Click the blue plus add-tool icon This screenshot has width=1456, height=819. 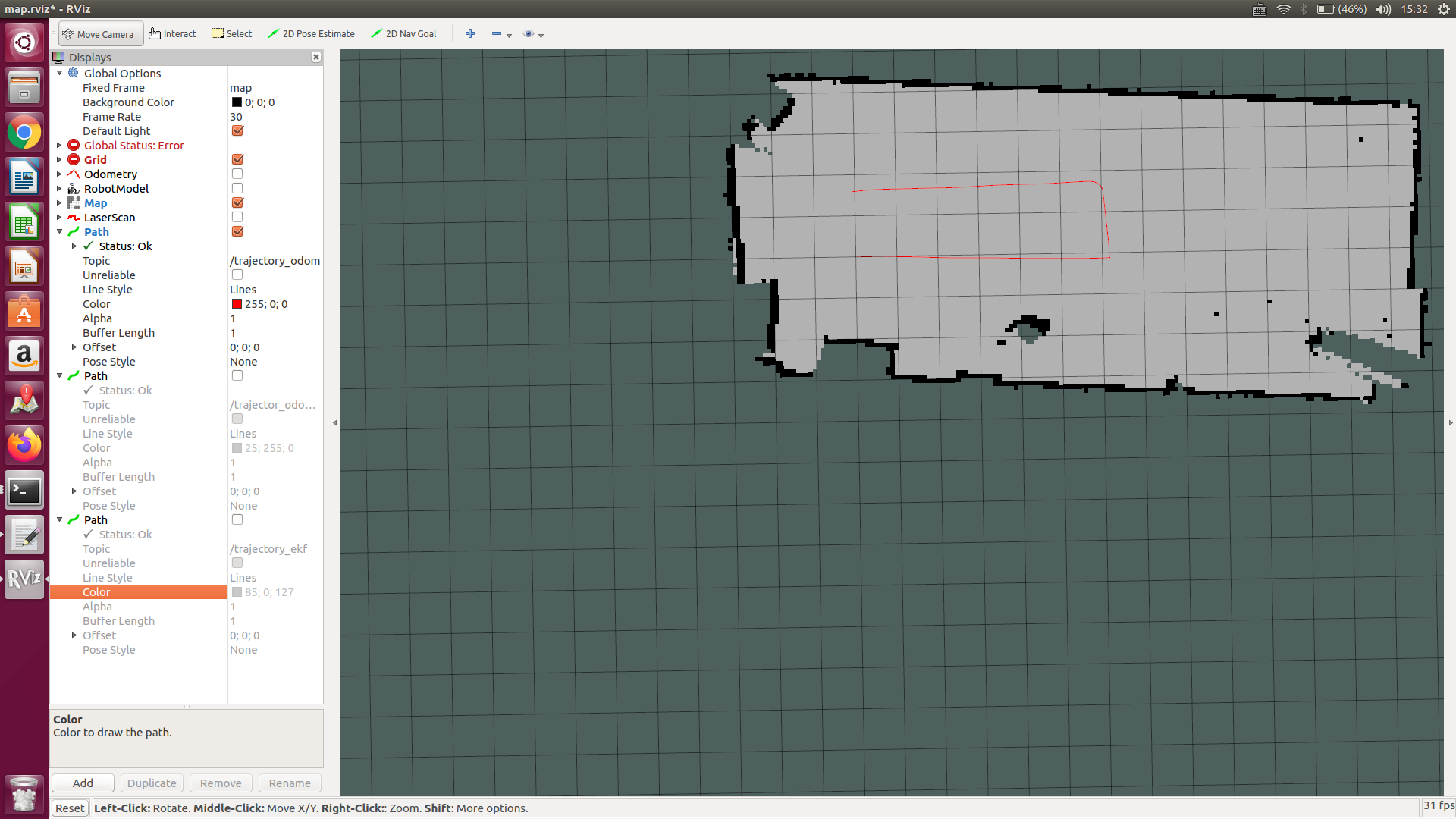pyautogui.click(x=470, y=34)
